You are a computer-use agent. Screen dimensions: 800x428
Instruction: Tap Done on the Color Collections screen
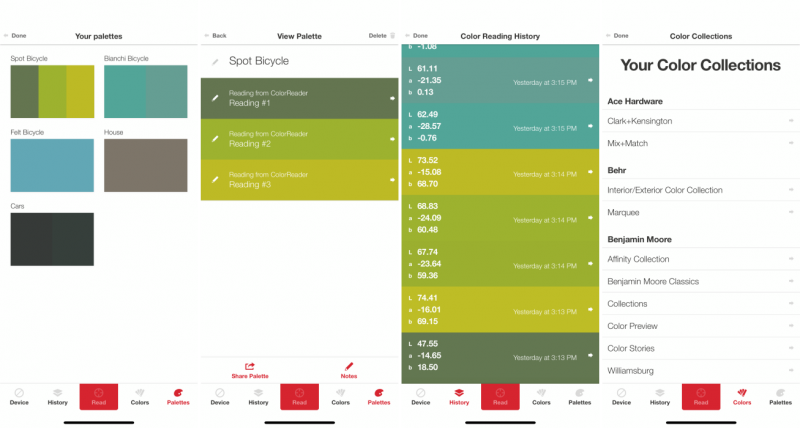(617, 35)
